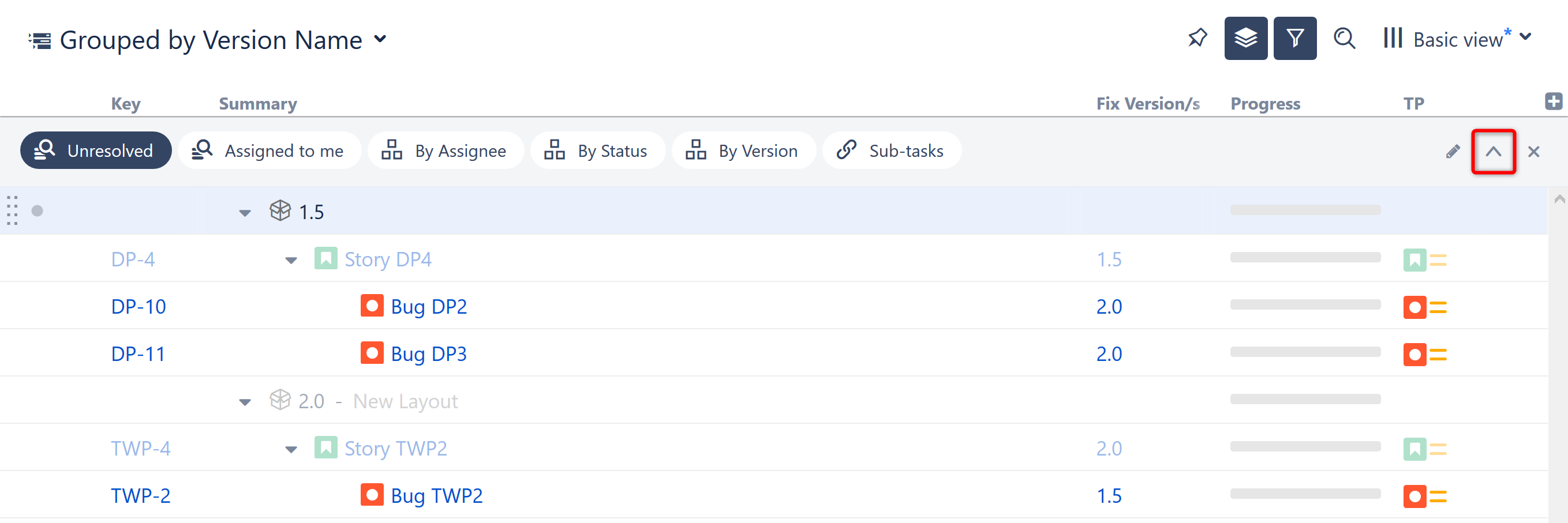Enable the Assigned to me filter
1568x523 pixels.
click(269, 150)
